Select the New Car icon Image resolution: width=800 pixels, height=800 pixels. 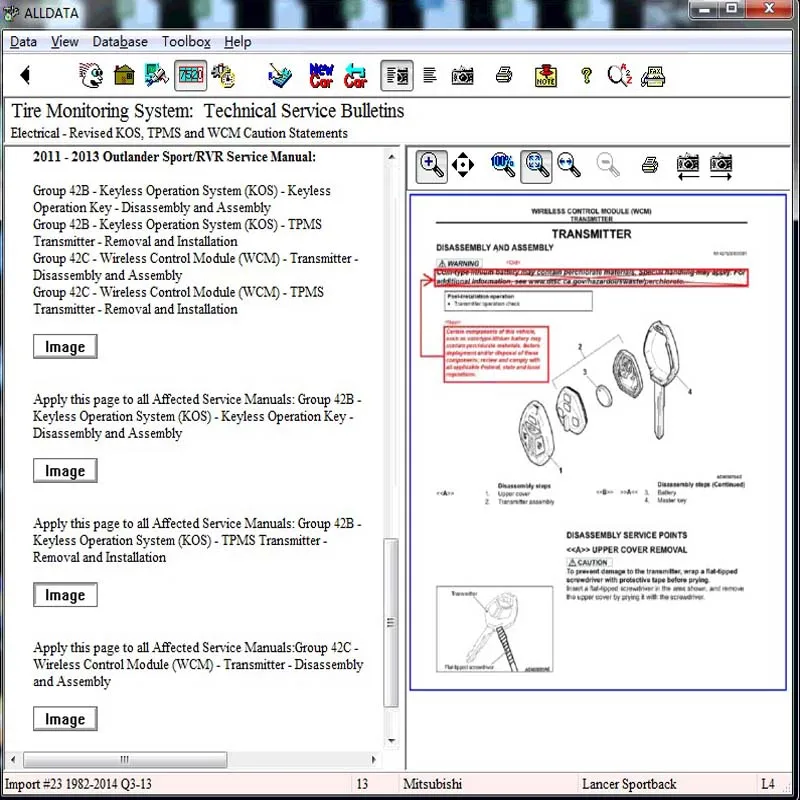321,76
